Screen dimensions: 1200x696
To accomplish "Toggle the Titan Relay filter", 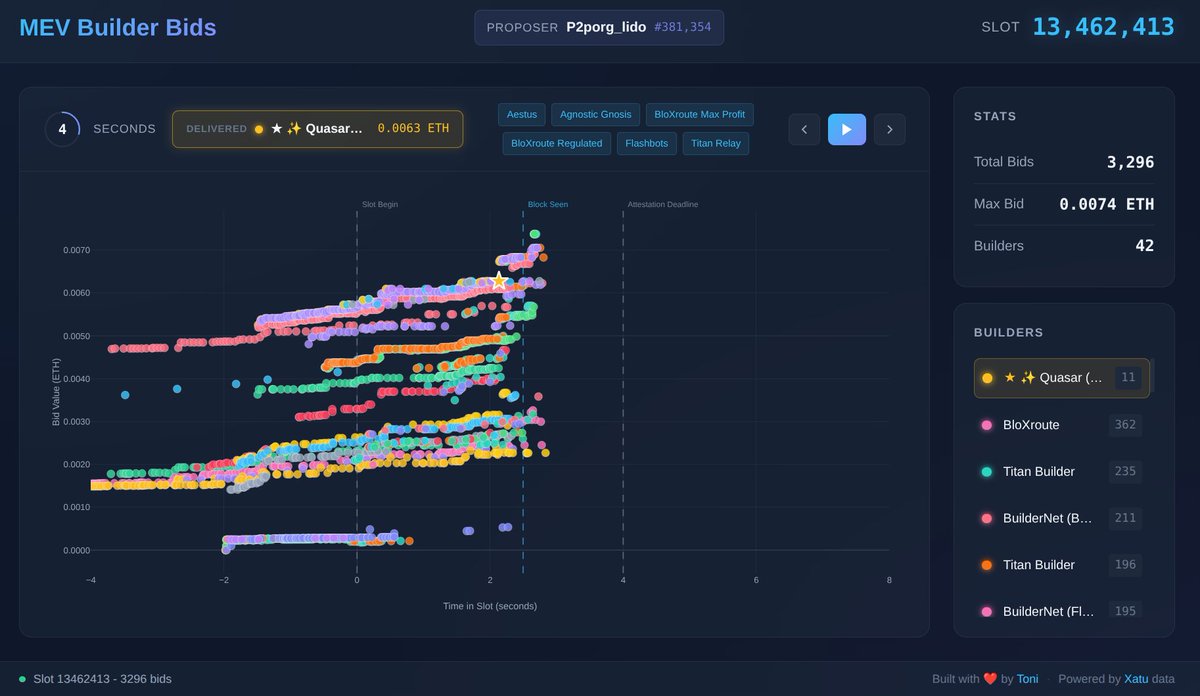I will pos(716,143).
